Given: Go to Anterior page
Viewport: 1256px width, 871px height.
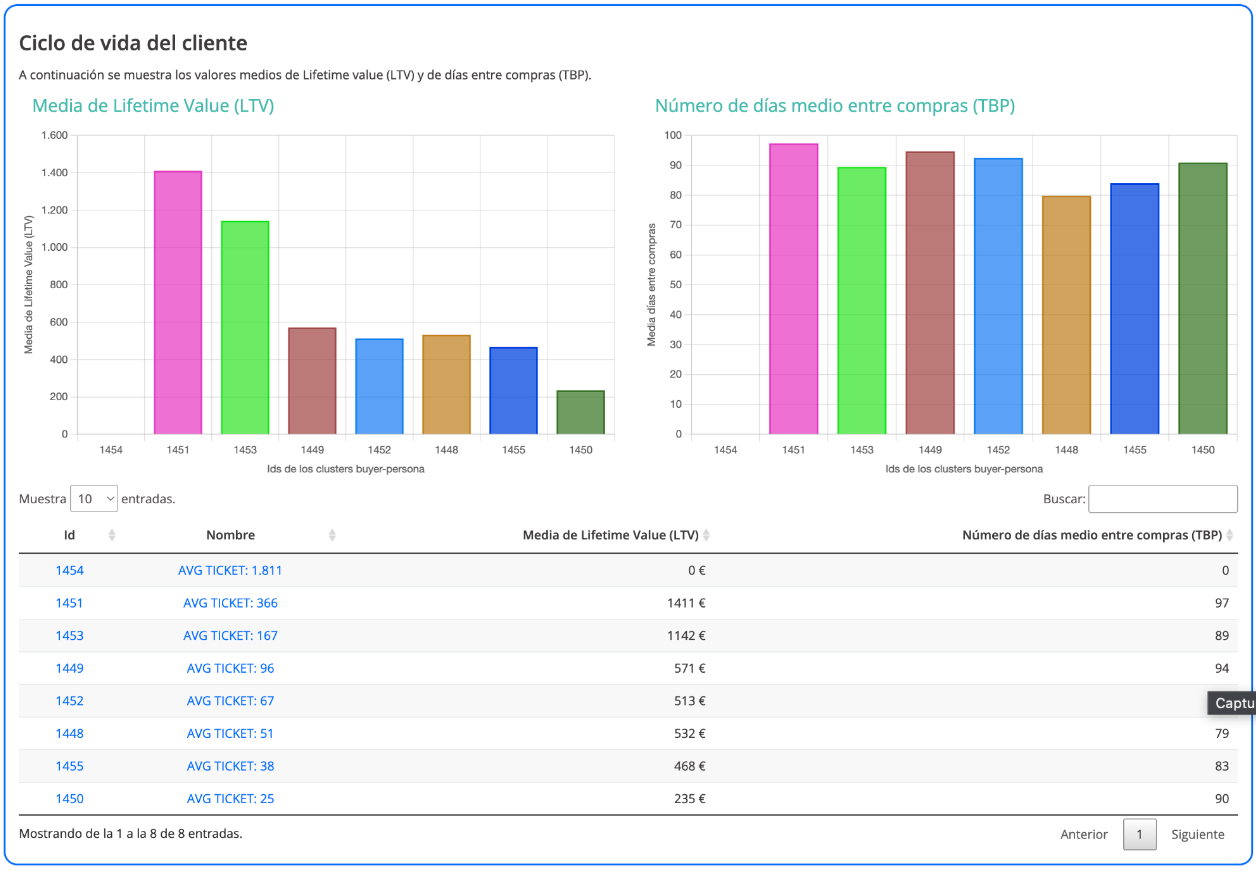Looking at the screenshot, I should tap(1084, 834).
